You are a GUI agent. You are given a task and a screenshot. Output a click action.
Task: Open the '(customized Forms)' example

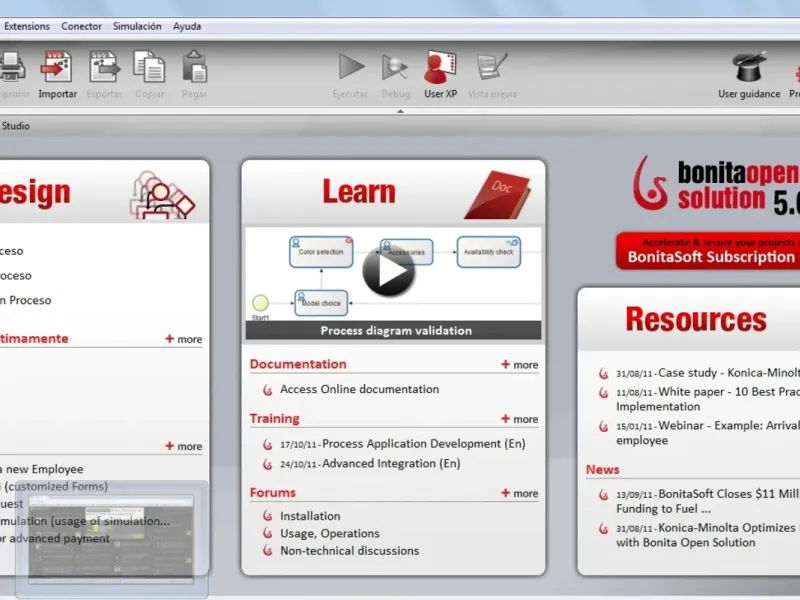pos(54,487)
